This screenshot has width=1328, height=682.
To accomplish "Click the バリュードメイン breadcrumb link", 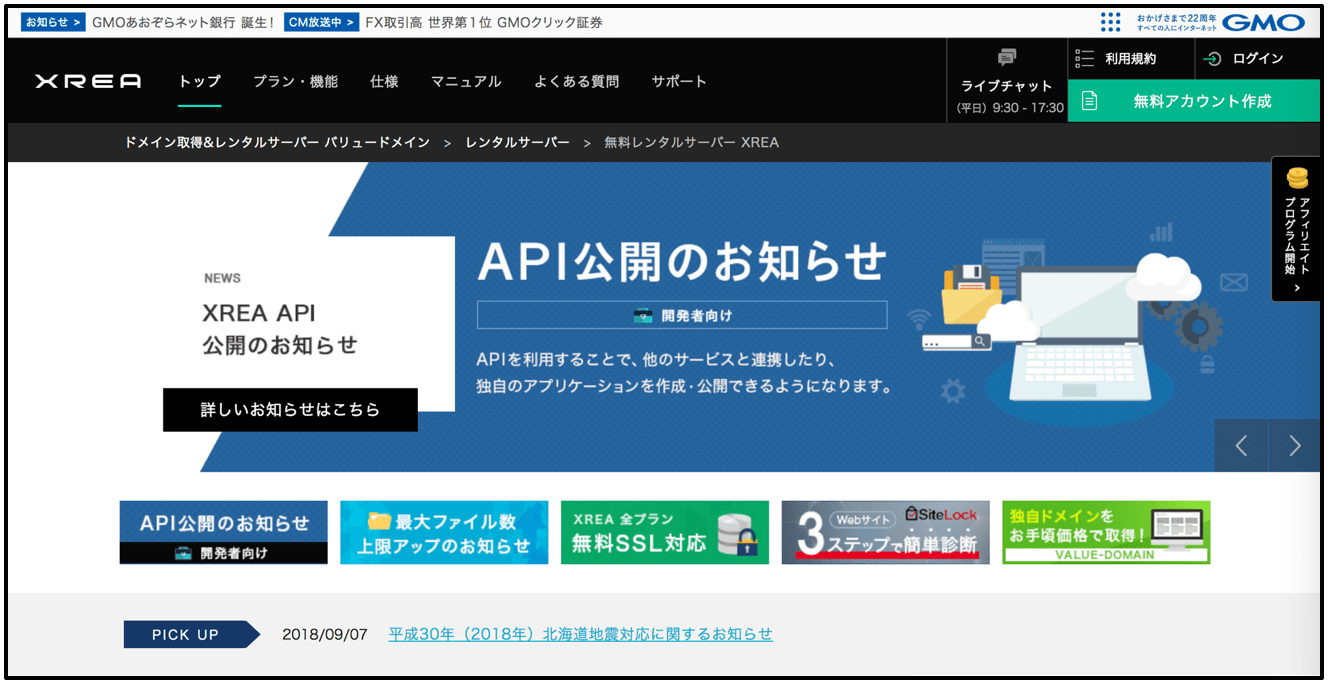I will (x=277, y=142).
